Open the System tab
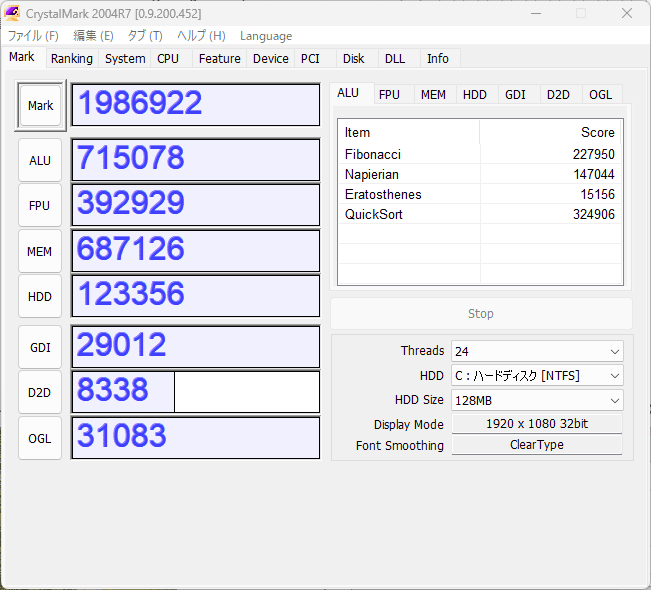This screenshot has width=651, height=590. 125,59
